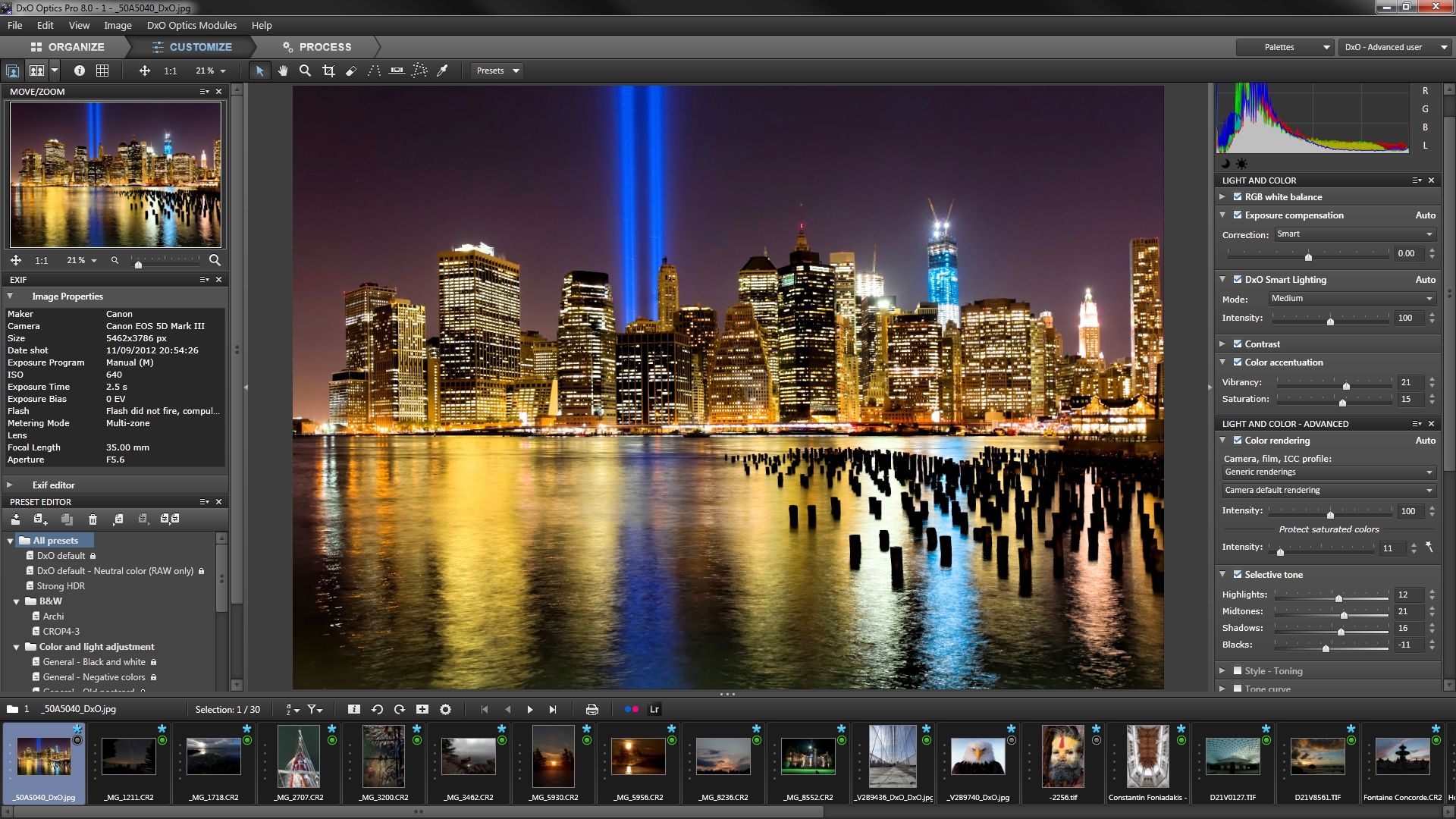Show image information icon in toolbar
Image resolution: width=1456 pixels, height=819 pixels.
(80, 71)
